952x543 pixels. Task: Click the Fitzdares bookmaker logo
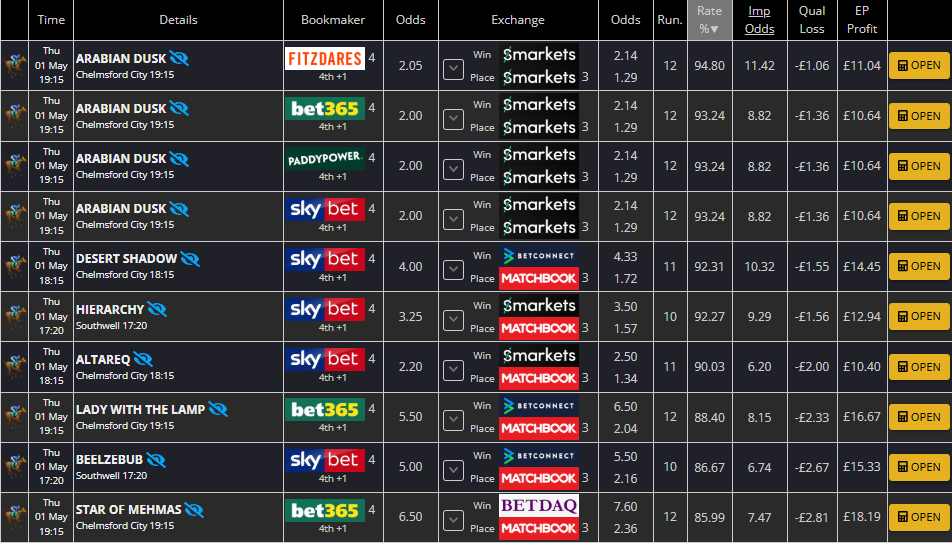[x=324, y=59]
